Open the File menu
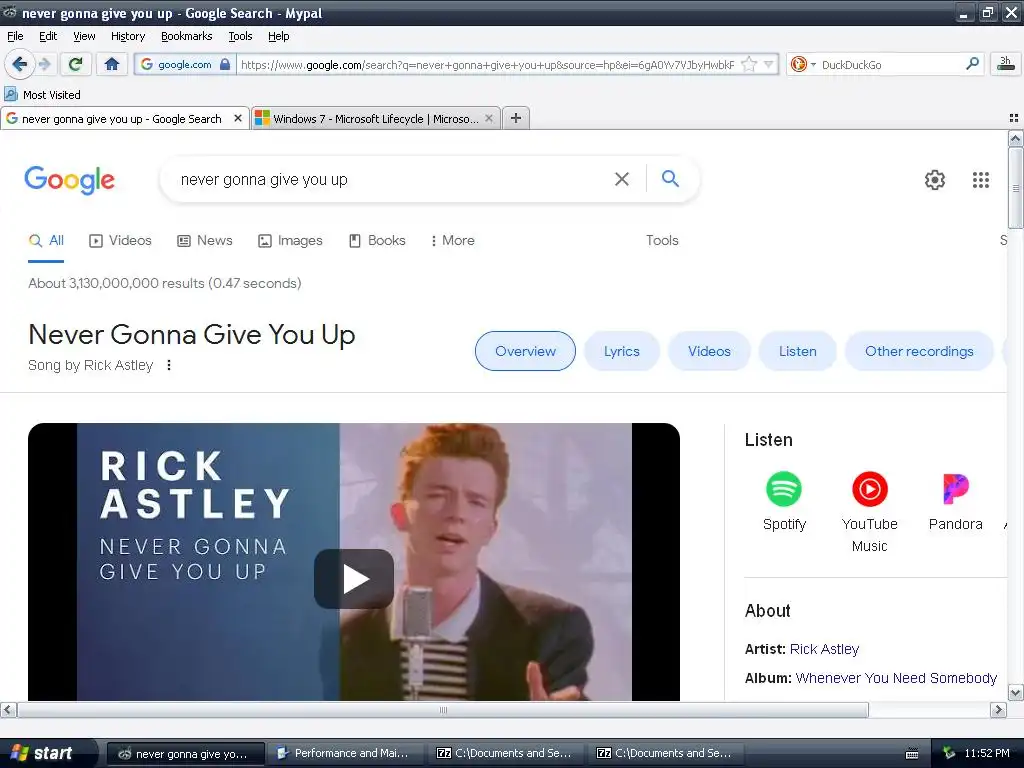 (x=15, y=36)
